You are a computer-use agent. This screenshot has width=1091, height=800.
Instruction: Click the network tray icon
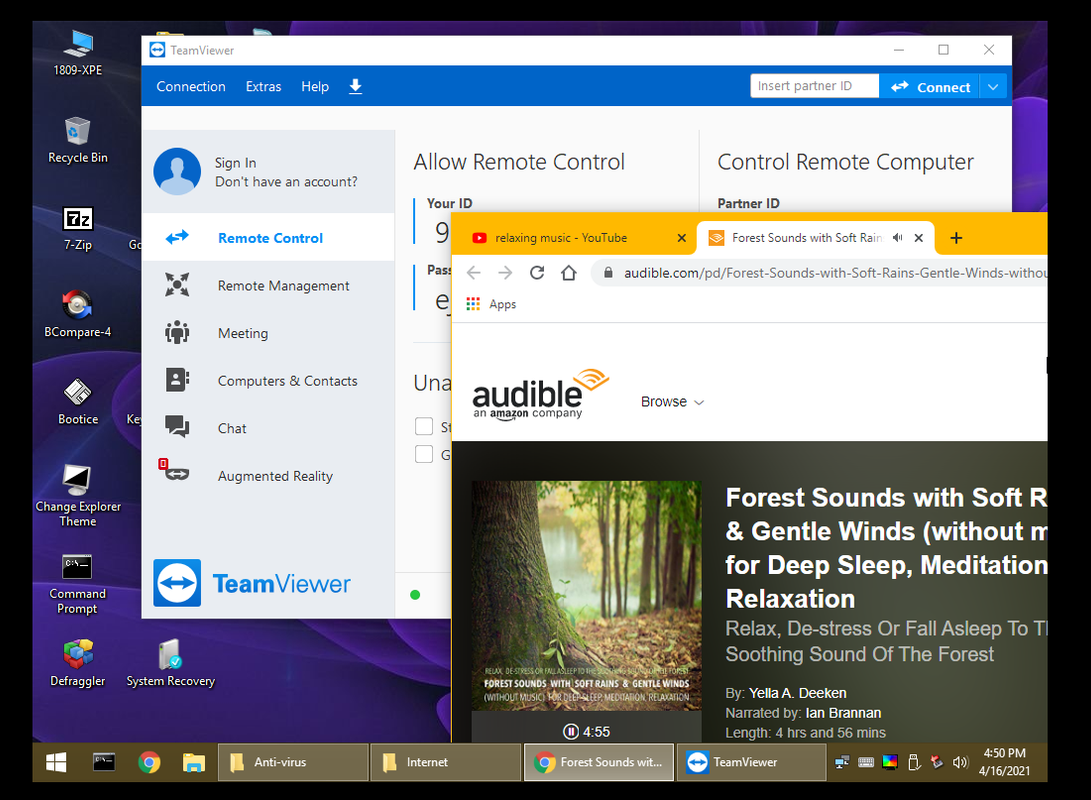click(842, 762)
